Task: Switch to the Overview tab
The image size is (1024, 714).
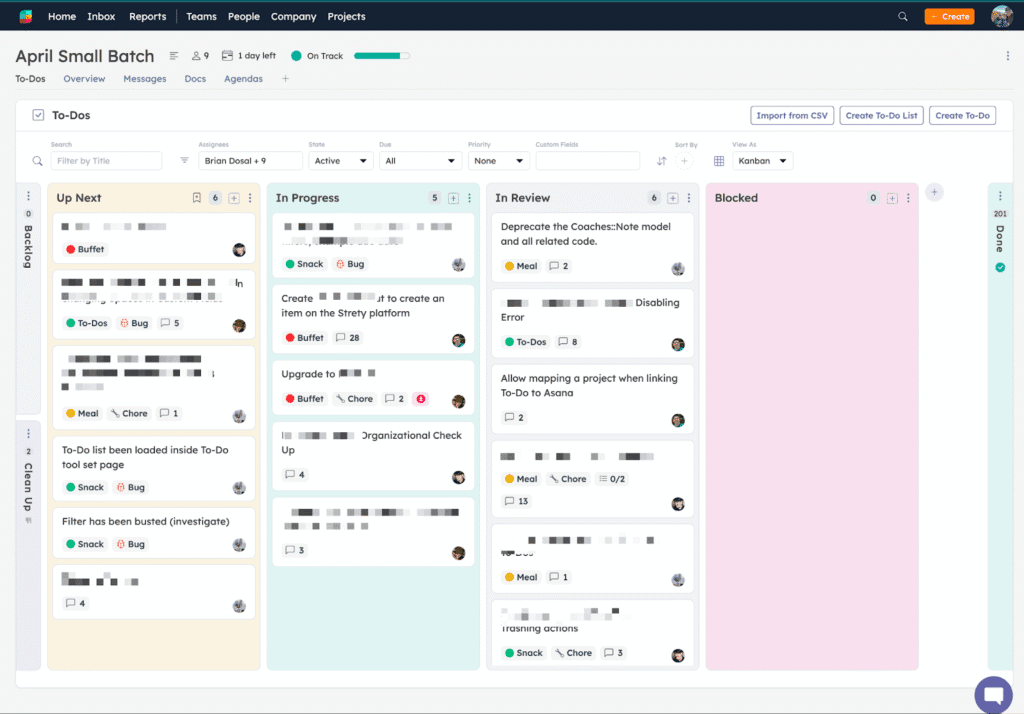Action: 84,78
